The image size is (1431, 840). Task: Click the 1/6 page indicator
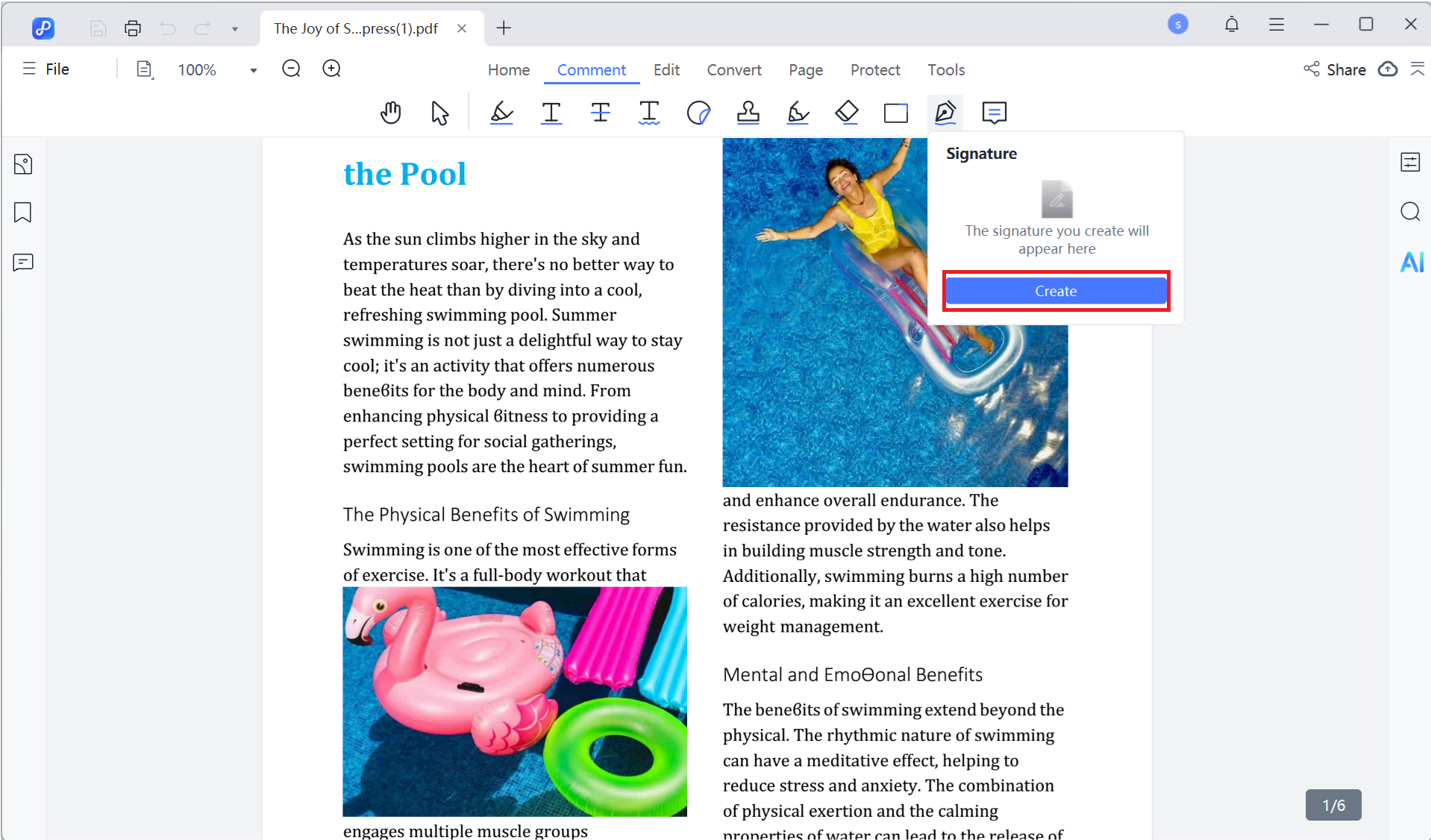[x=1333, y=805]
